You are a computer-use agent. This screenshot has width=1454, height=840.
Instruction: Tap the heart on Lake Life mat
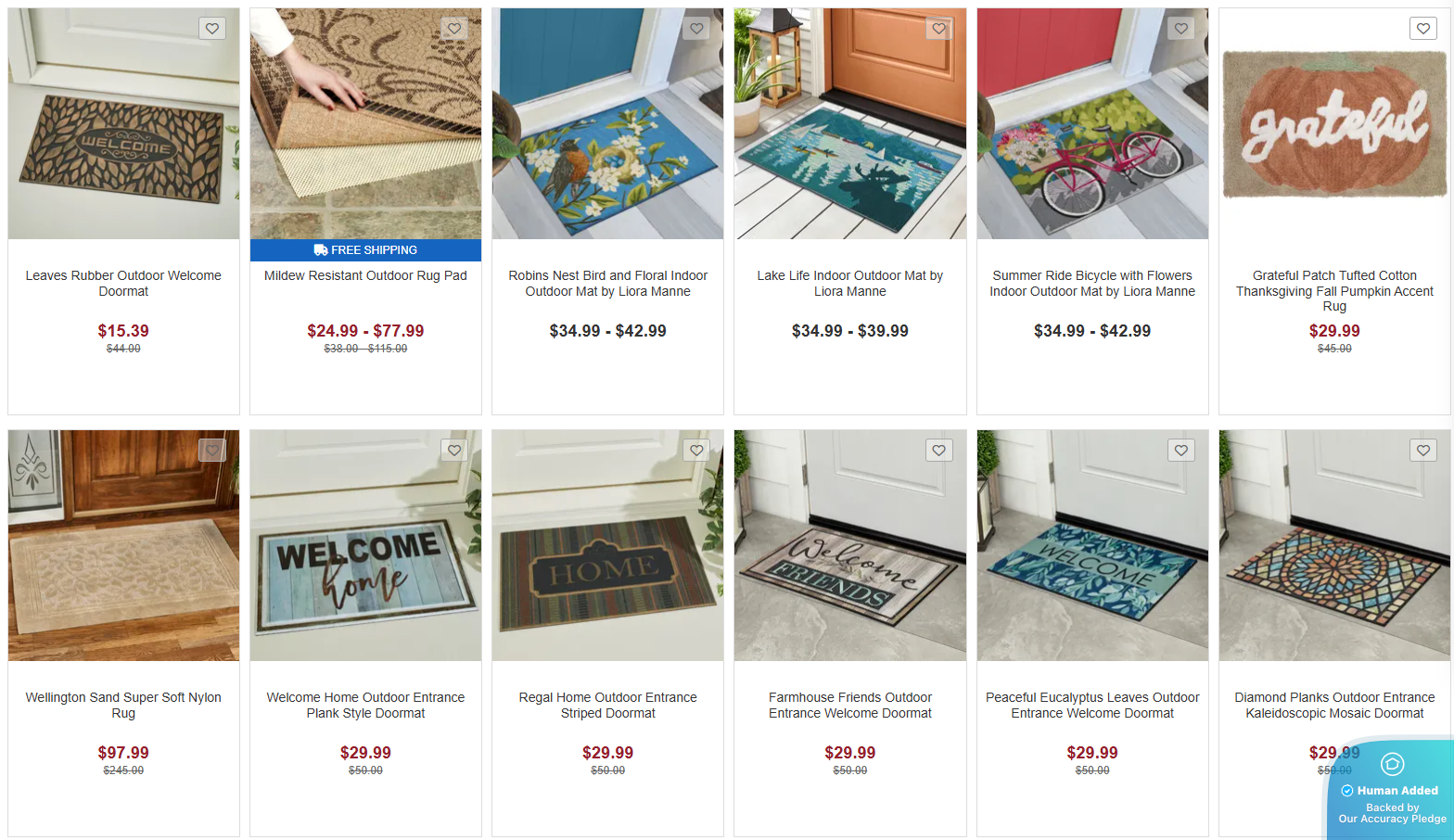click(x=938, y=29)
